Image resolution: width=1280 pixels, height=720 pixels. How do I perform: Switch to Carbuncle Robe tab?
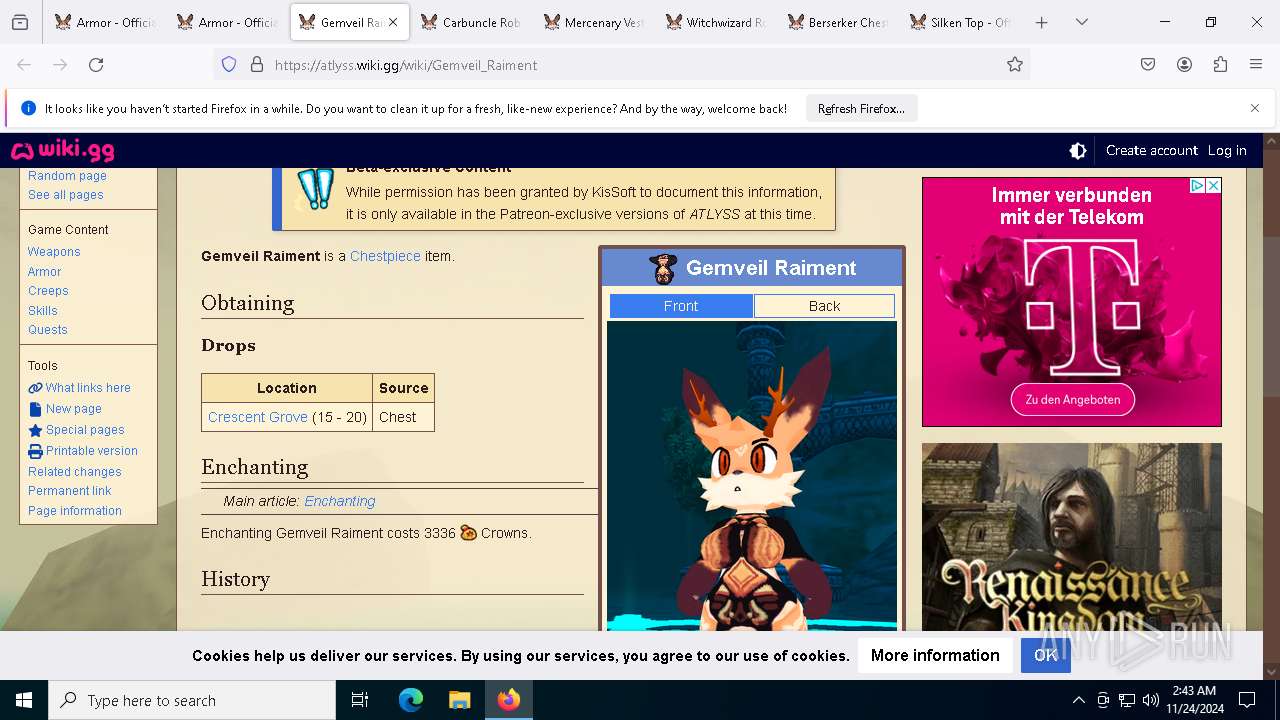pos(471,22)
